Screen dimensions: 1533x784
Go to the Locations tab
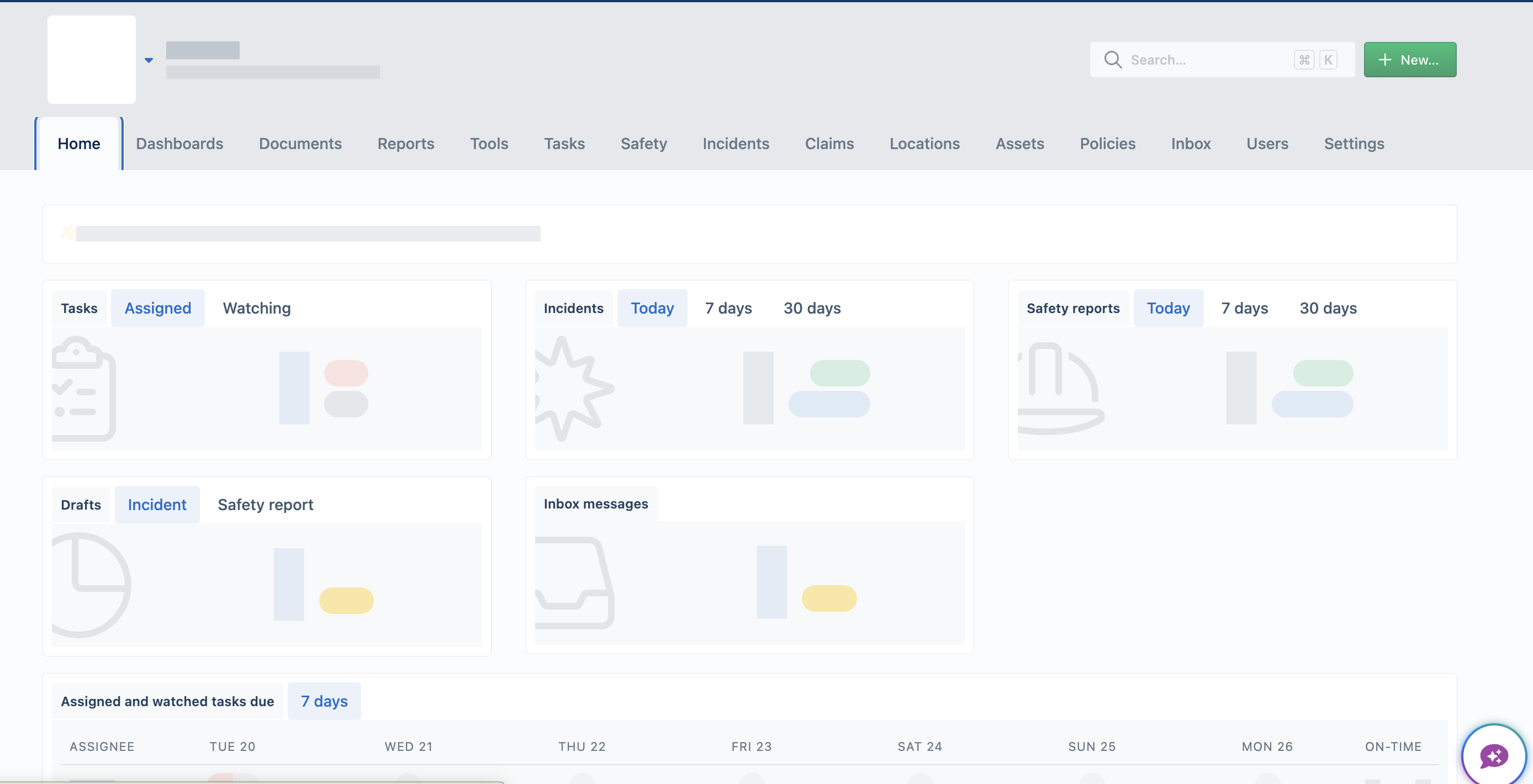(924, 144)
